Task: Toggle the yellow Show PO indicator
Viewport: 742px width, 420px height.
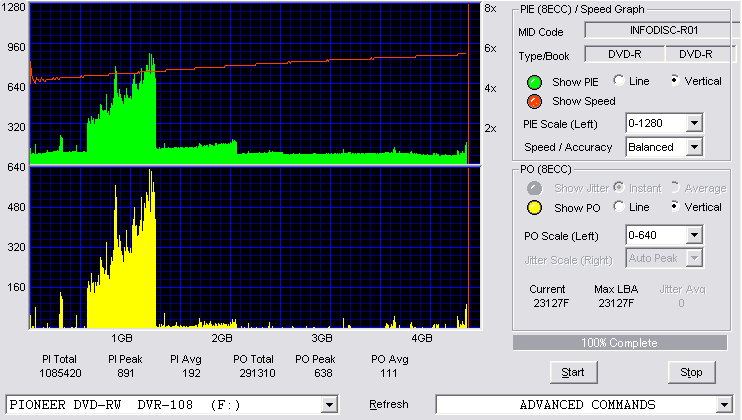Action: tap(534, 208)
